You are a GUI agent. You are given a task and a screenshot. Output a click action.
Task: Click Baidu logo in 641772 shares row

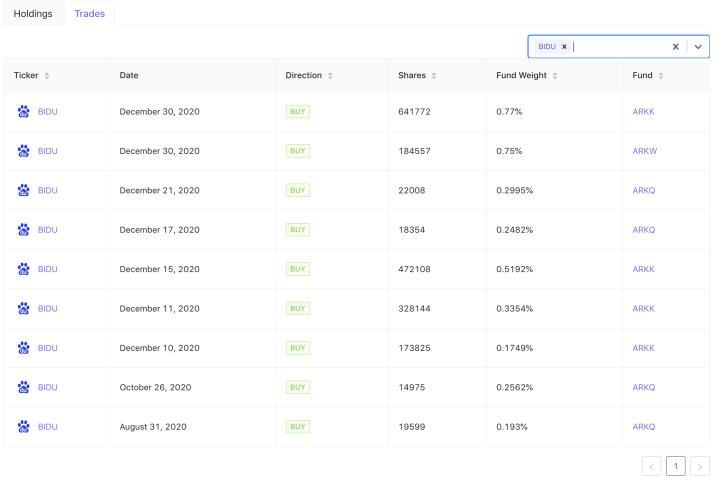23,112
